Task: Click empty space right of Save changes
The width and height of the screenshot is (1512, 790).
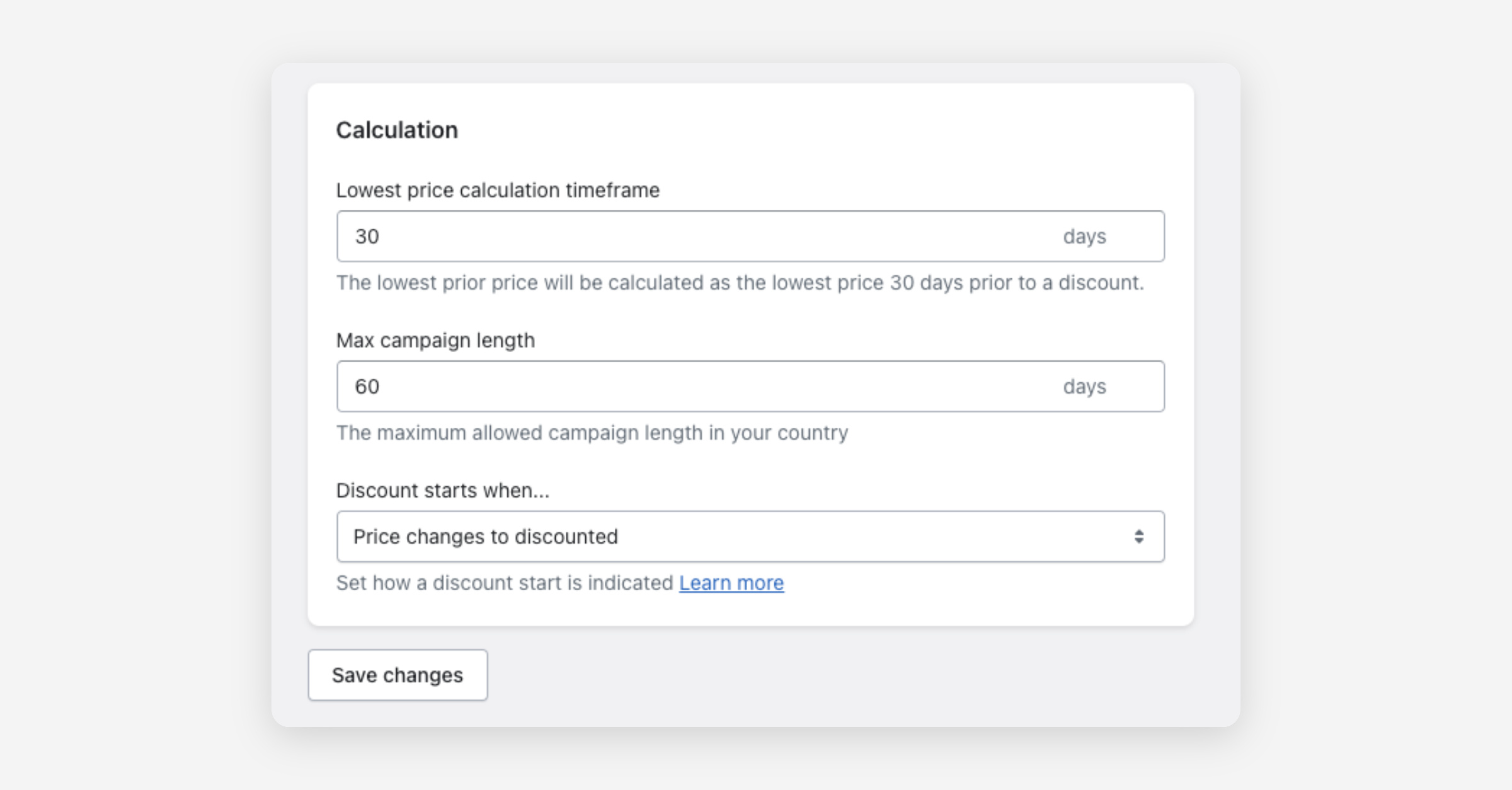Action: tap(819, 675)
